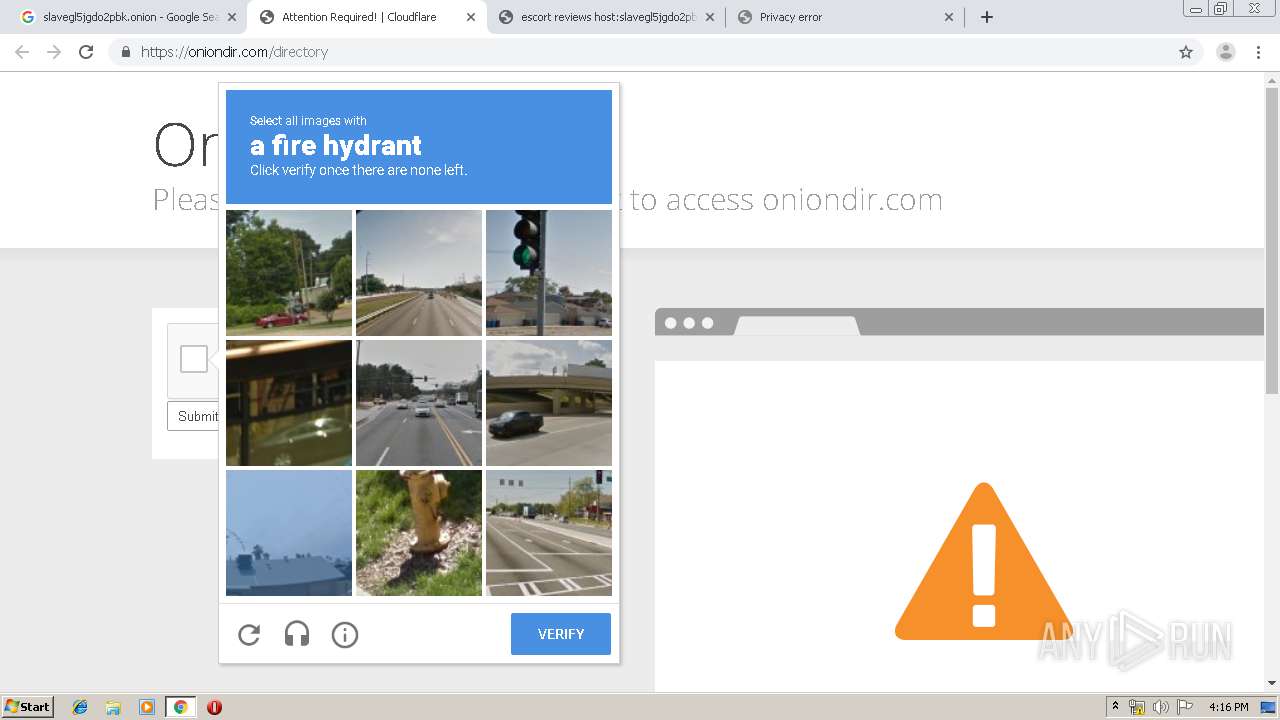Open Windows Media Player from taskbar
Screen dimensions: 1280x720
pos(146,707)
